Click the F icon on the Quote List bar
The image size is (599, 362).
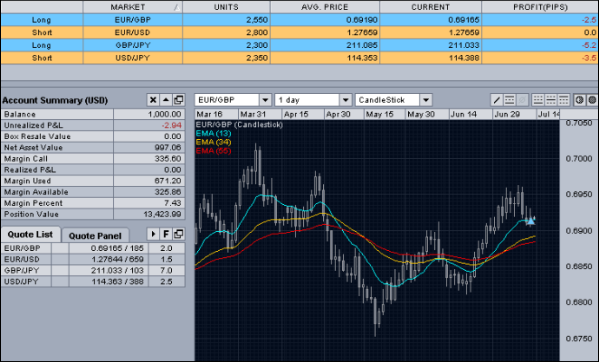click(166, 234)
